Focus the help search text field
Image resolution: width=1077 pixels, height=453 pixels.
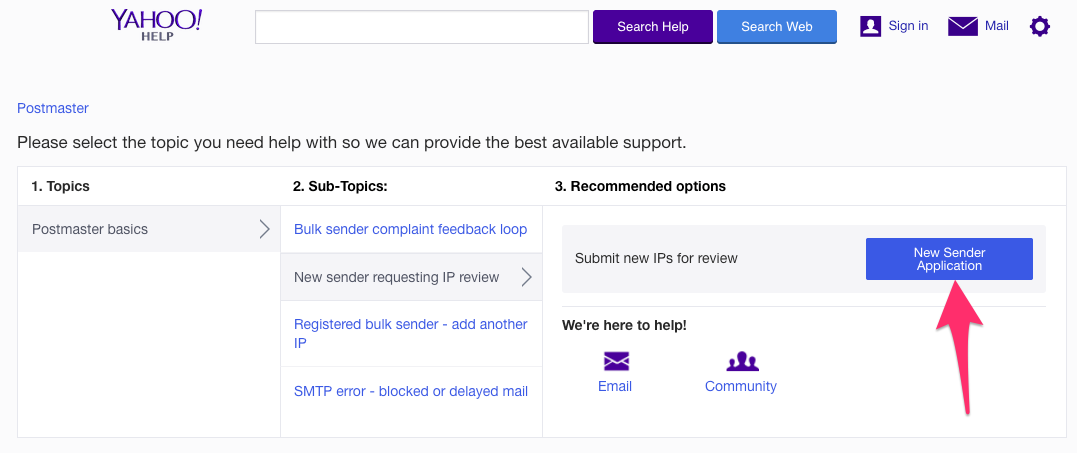pyautogui.click(x=422, y=27)
